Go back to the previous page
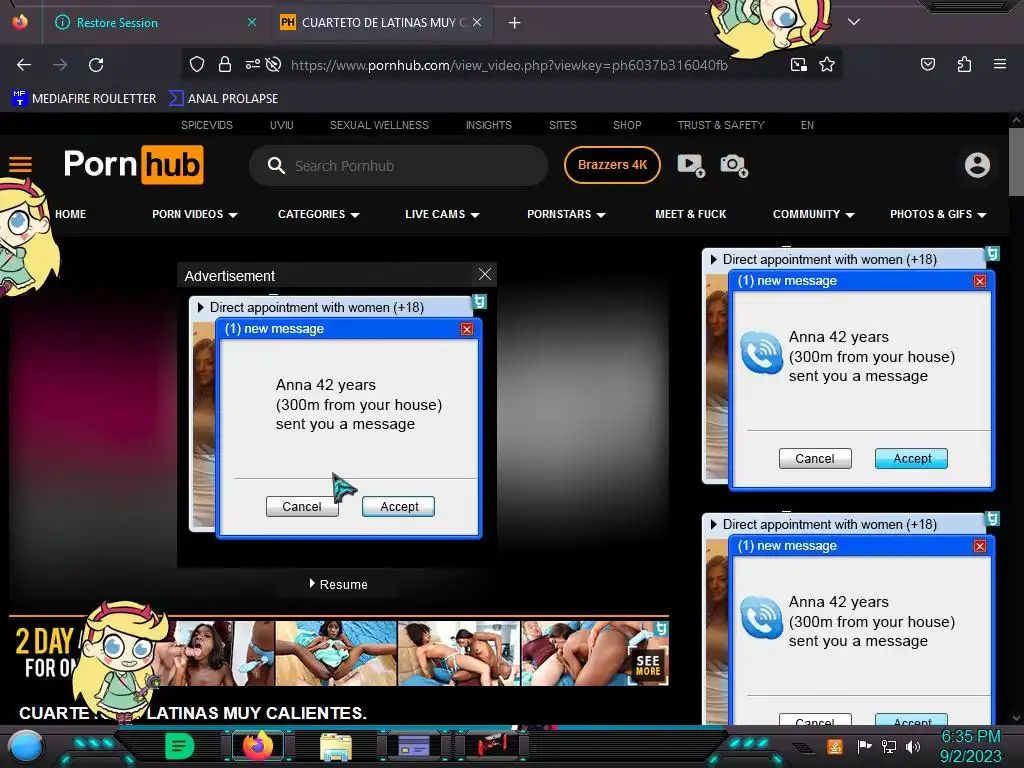The height and width of the screenshot is (768, 1024). (x=24, y=65)
